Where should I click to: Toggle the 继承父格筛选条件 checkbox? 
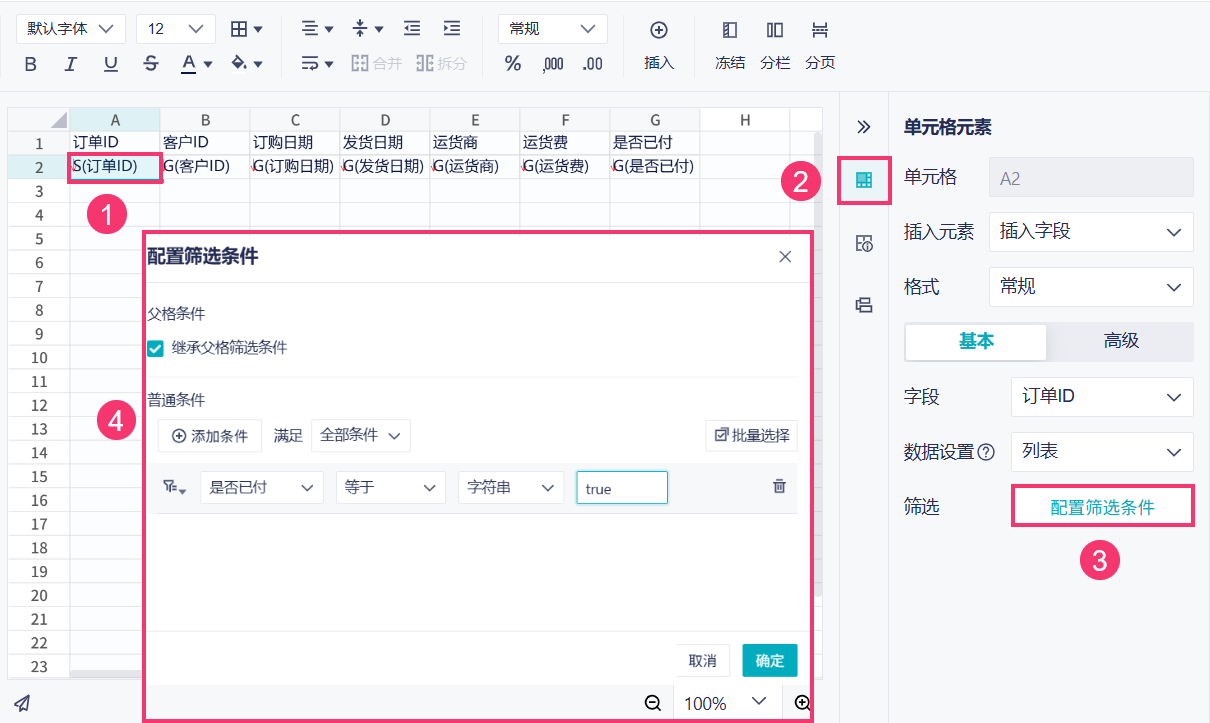[x=155, y=348]
